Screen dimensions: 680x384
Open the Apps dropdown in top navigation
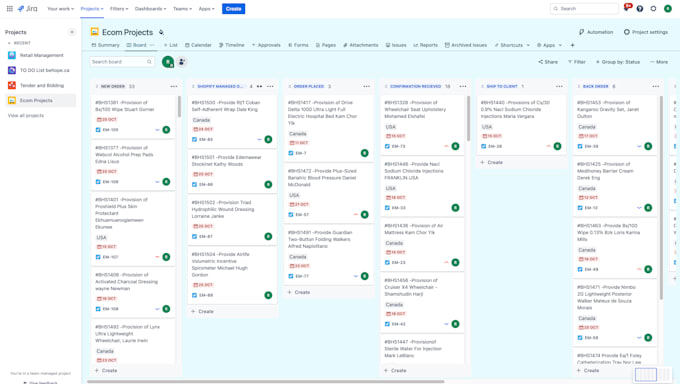click(x=206, y=9)
